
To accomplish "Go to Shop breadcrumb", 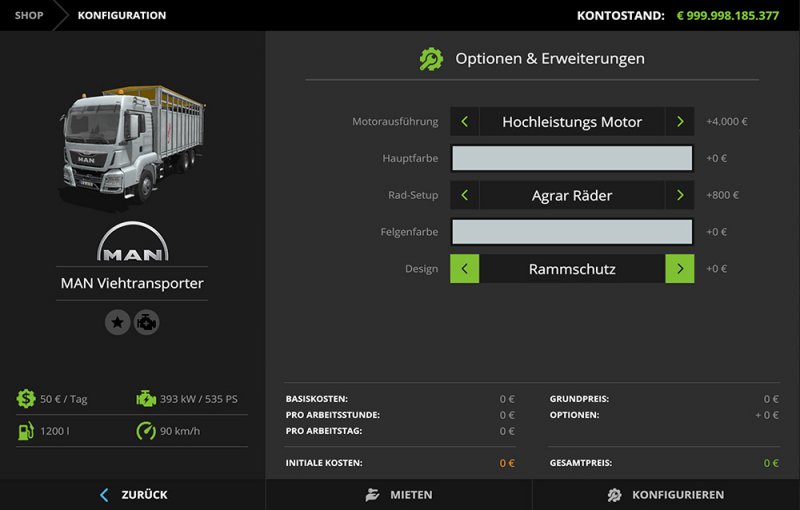I will click(x=29, y=15).
